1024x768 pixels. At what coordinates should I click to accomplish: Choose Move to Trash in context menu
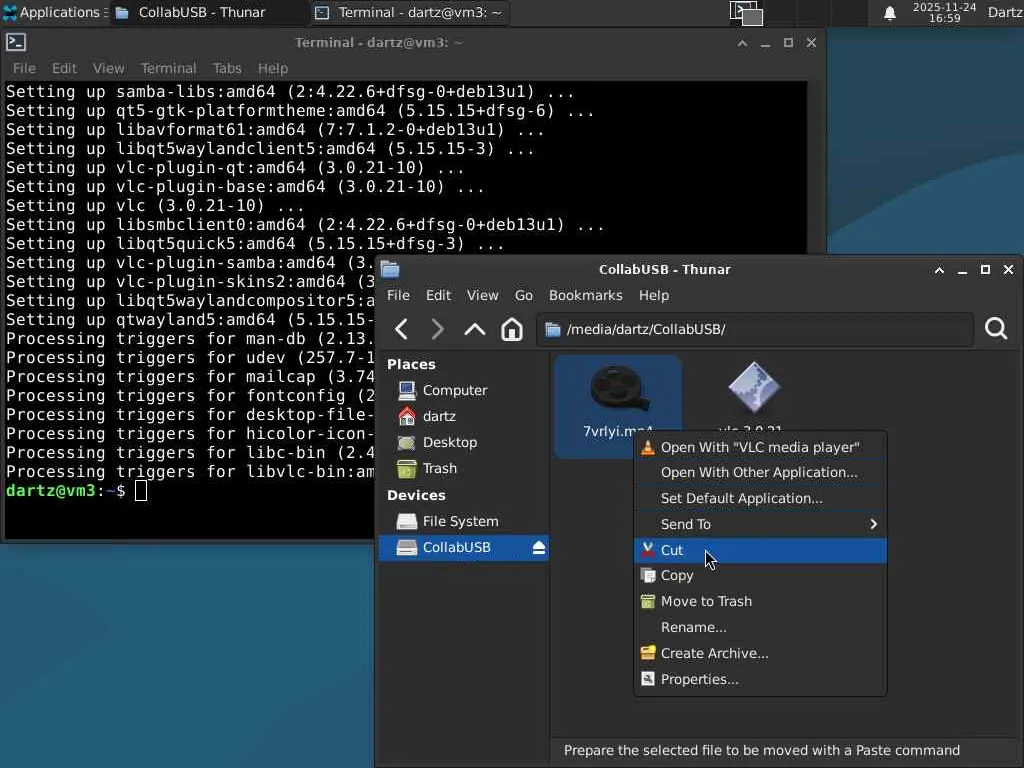(x=760, y=601)
